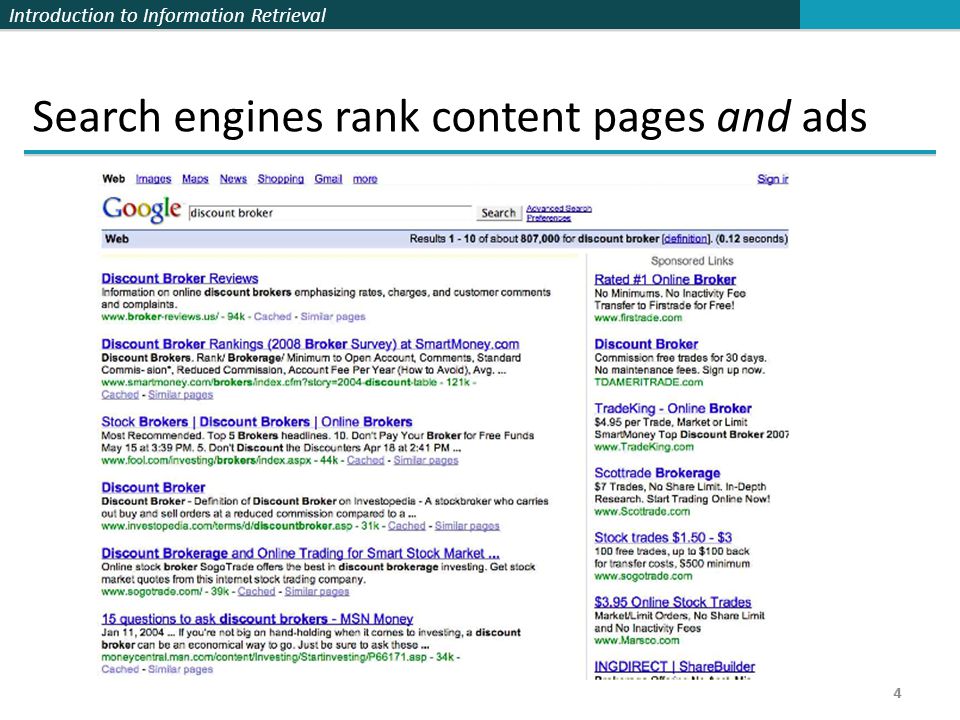Screen dimensions: 960x720
Task: Open the Maps tab link
Action: 195,179
